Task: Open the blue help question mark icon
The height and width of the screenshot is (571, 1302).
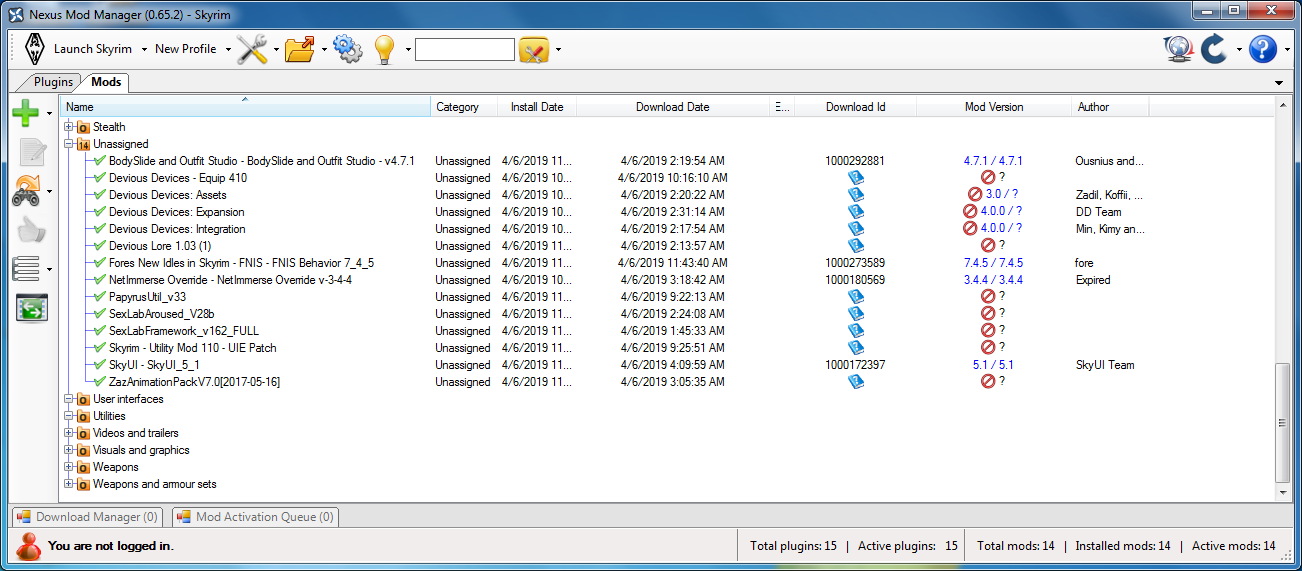Action: pos(1263,49)
